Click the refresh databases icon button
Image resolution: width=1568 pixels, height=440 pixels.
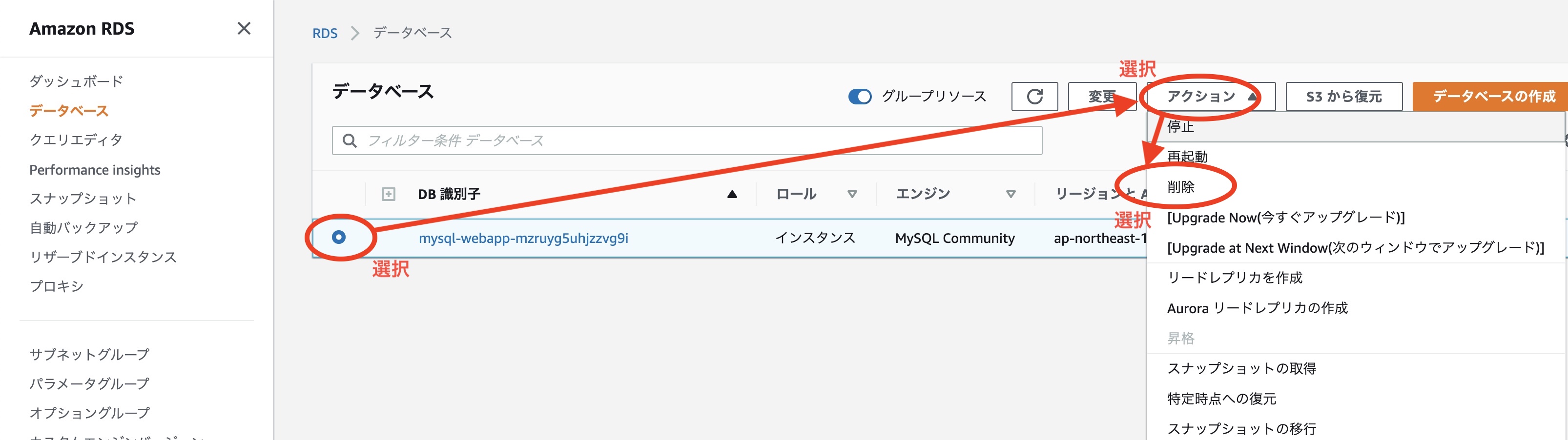tap(1034, 96)
